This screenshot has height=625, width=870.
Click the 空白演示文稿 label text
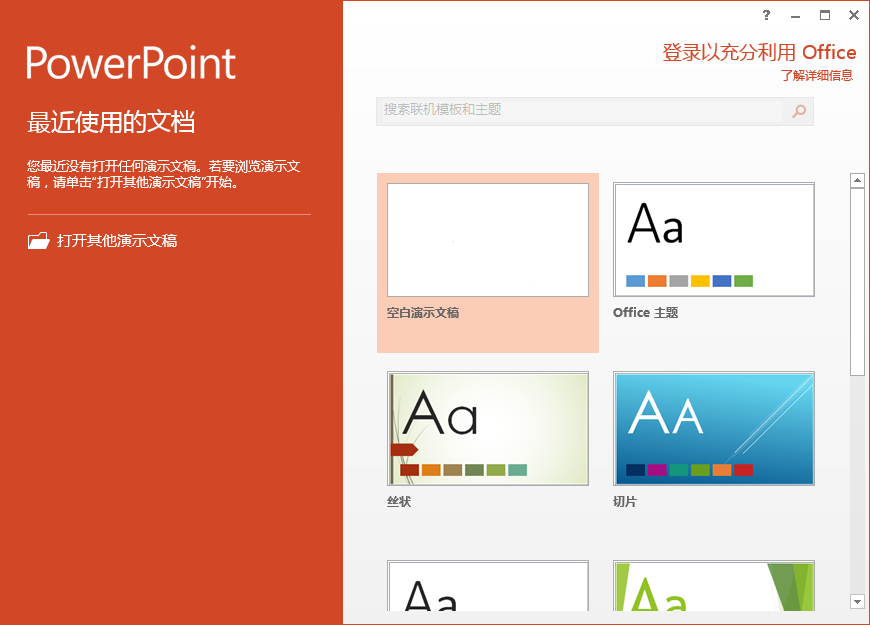[423, 313]
